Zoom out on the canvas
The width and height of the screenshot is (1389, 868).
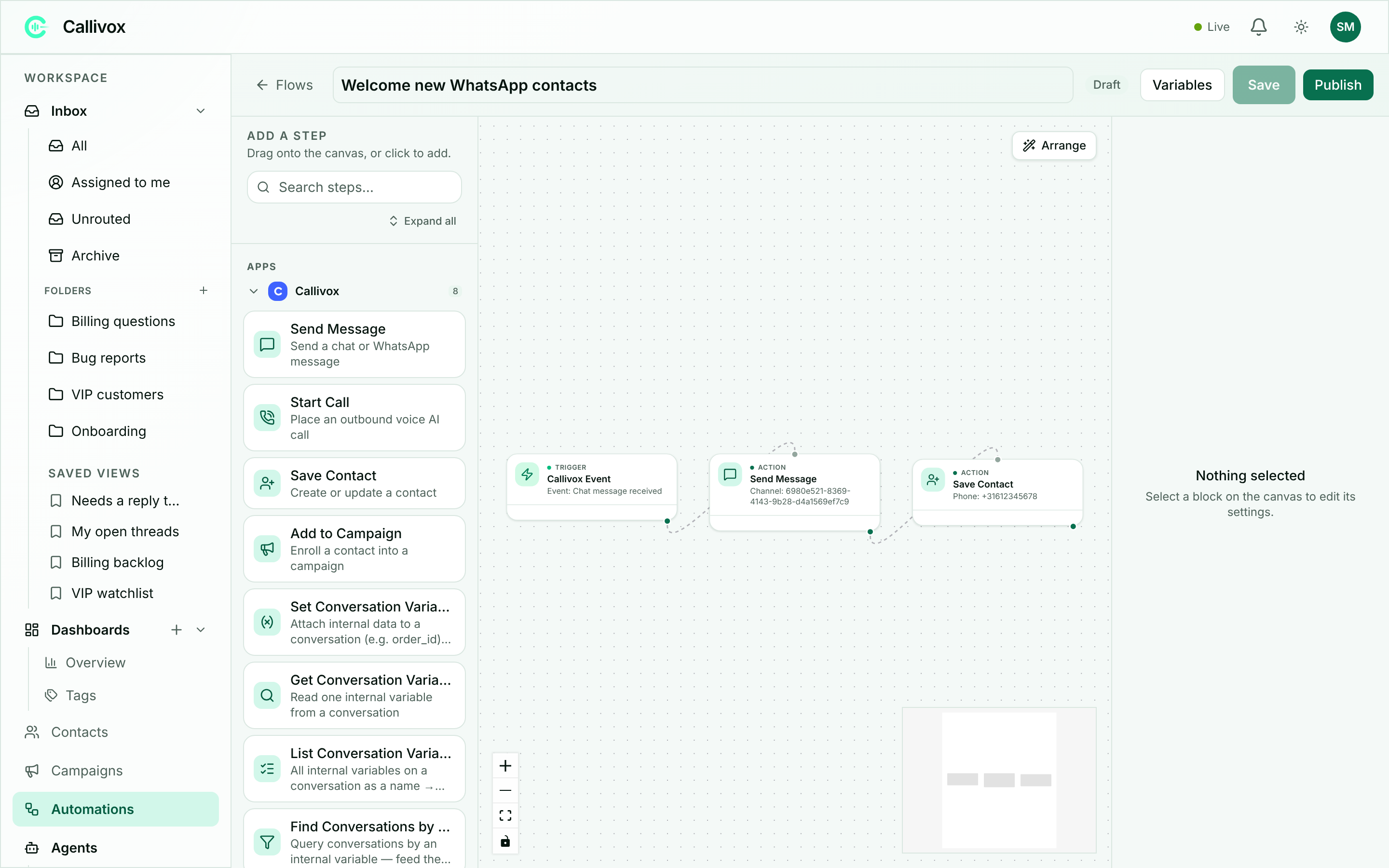pos(505,790)
